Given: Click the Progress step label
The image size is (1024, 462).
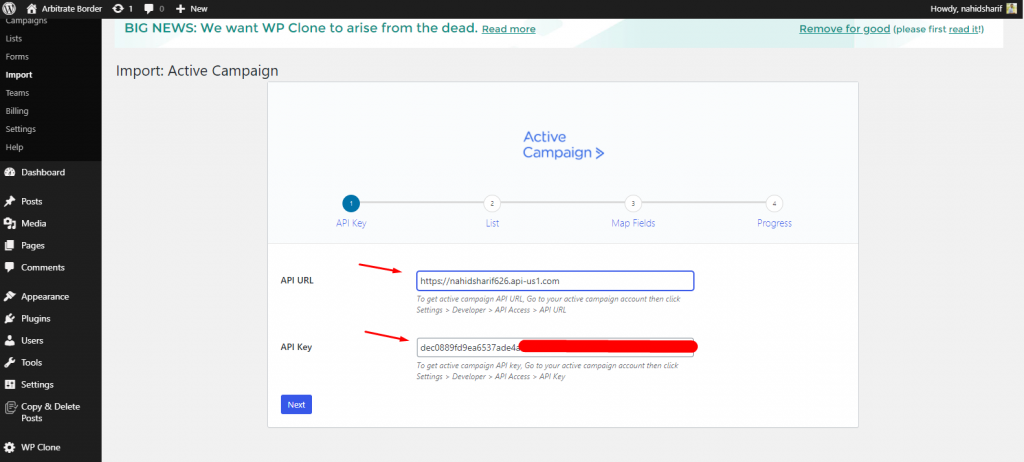Looking at the screenshot, I should pos(775,223).
